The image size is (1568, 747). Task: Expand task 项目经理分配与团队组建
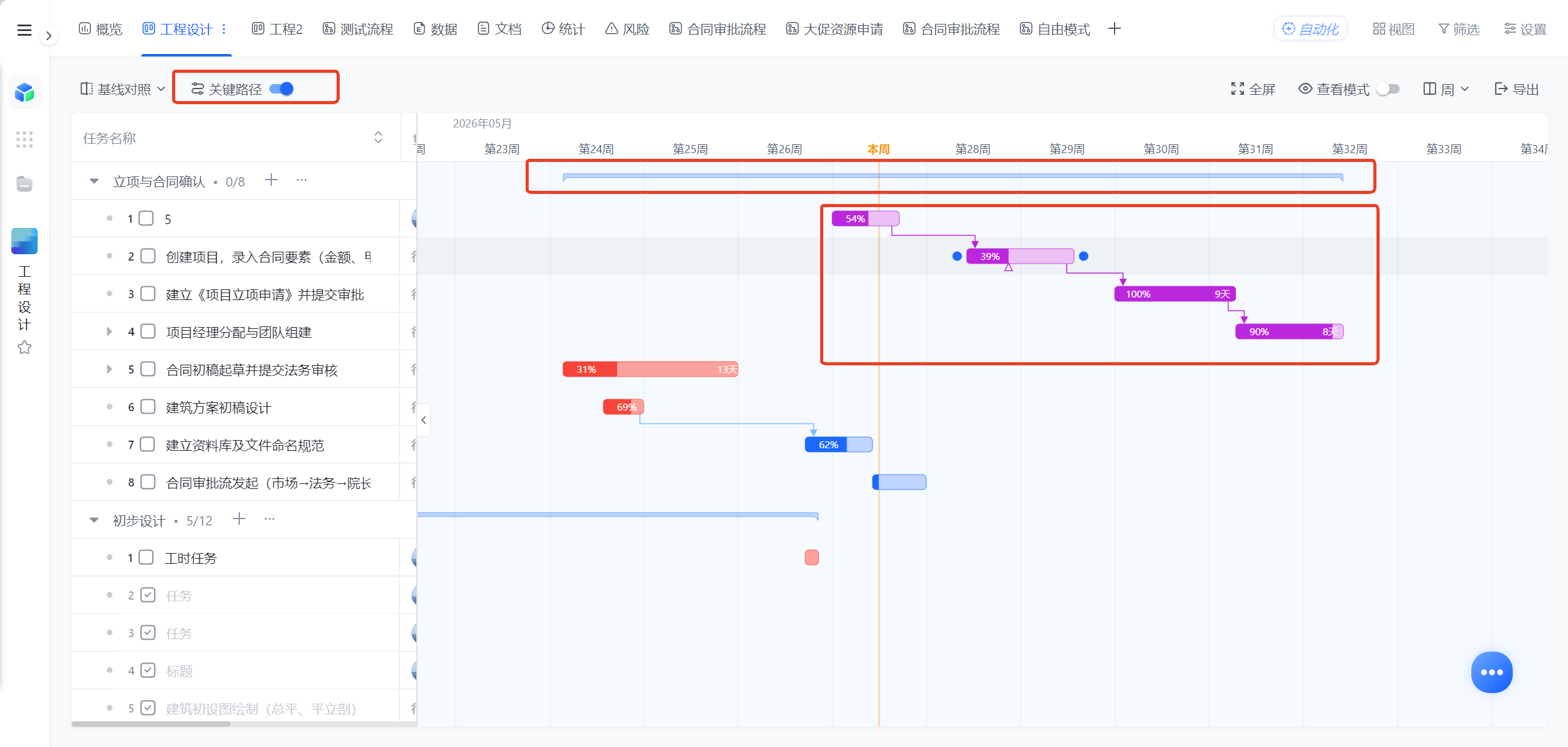pyautogui.click(x=109, y=331)
